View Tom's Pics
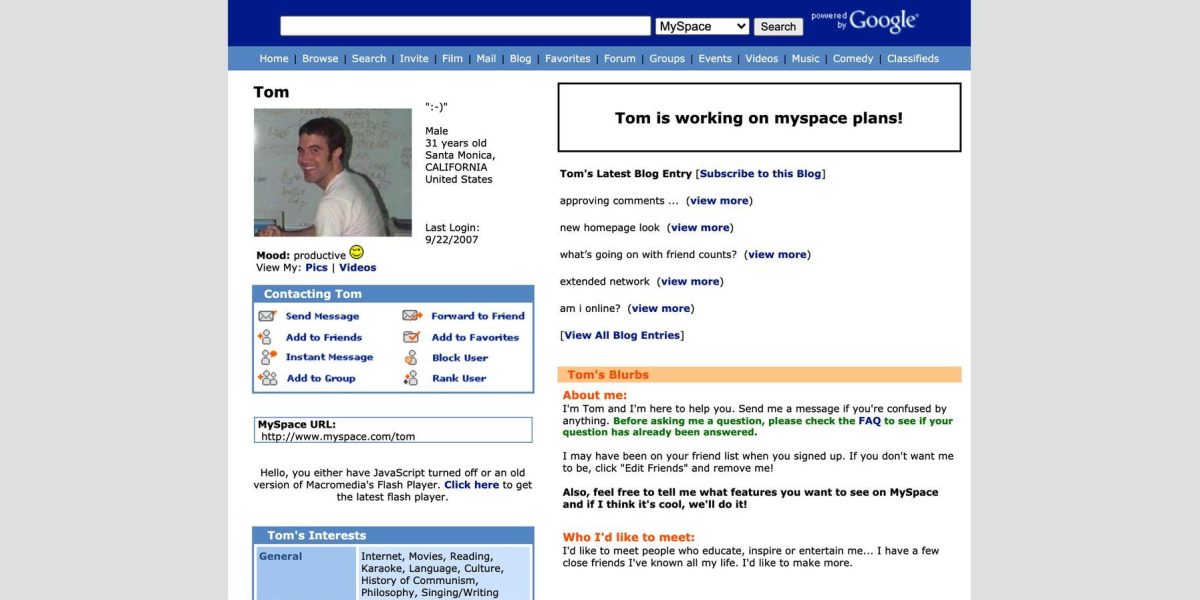The width and height of the screenshot is (1200, 600). pyautogui.click(x=317, y=267)
